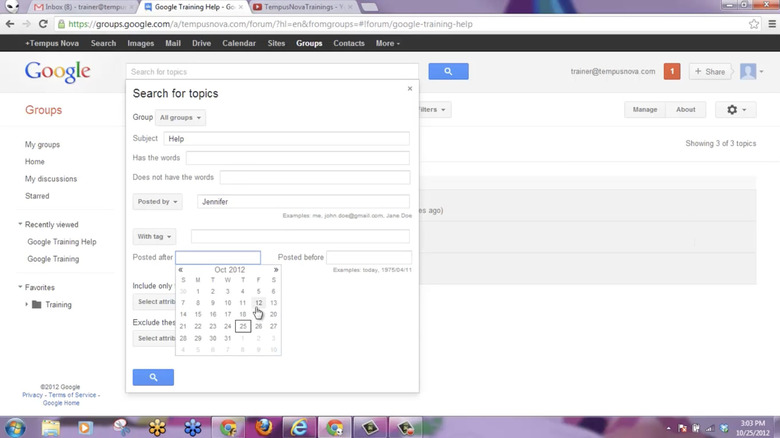Open the settings gear menu
Image resolution: width=780 pixels, height=438 pixels.
[x=736, y=110]
